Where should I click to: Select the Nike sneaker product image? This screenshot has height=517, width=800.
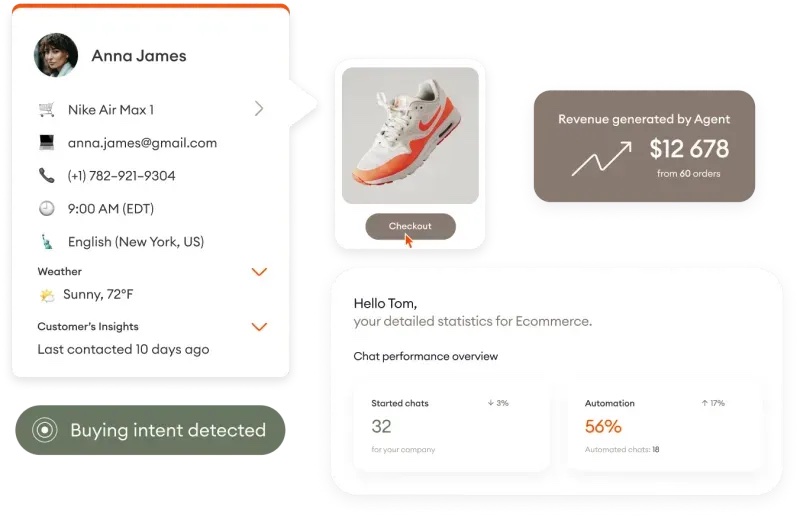tap(410, 135)
